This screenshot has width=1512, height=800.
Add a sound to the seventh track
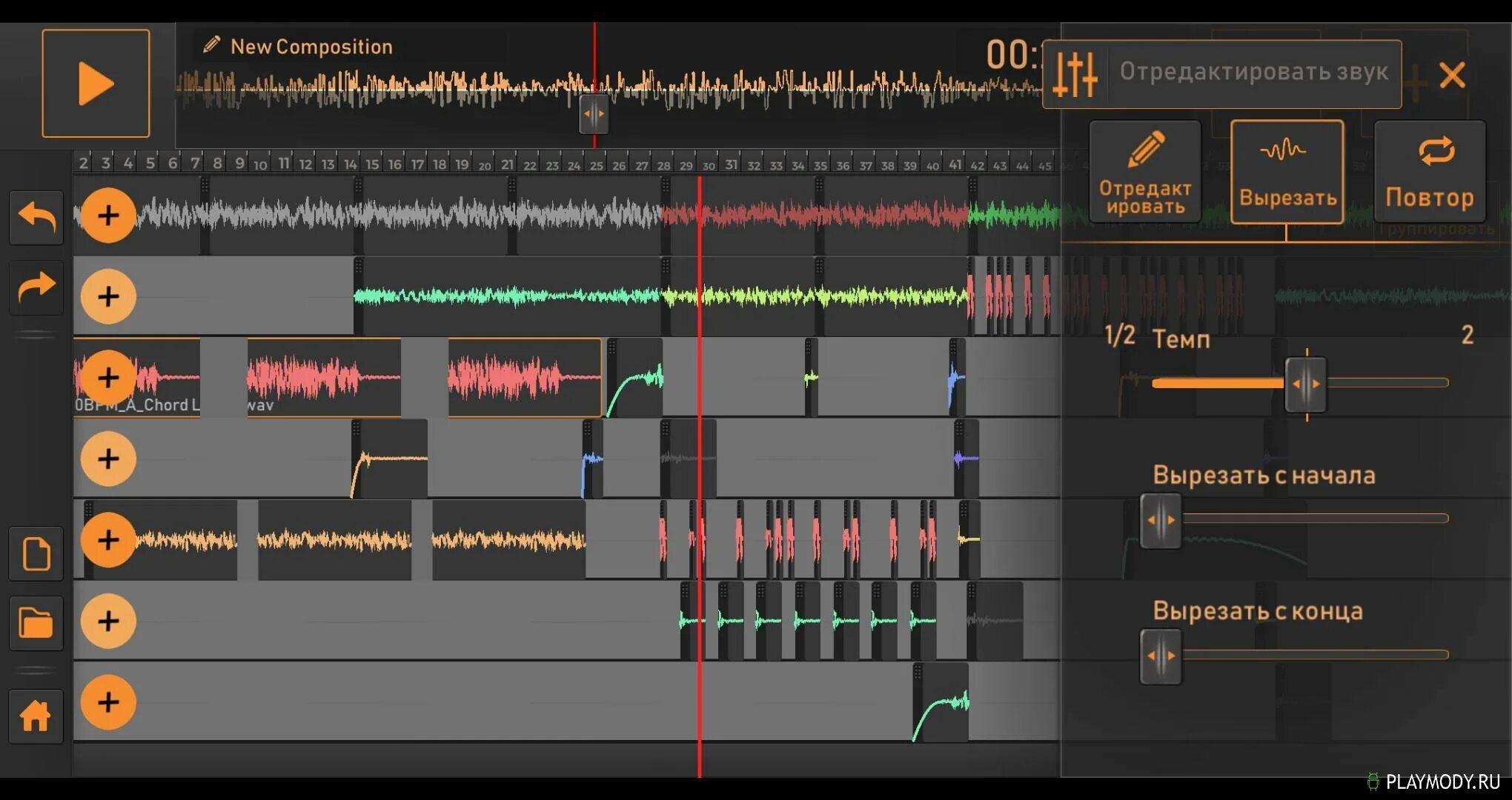pos(108,701)
